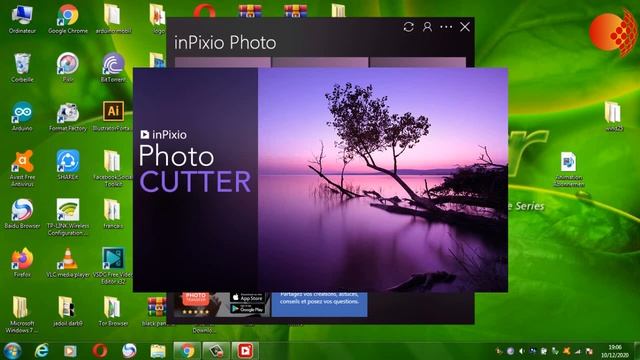
Task: Launch Baidu Browser from the taskbar
Action: [129, 351]
